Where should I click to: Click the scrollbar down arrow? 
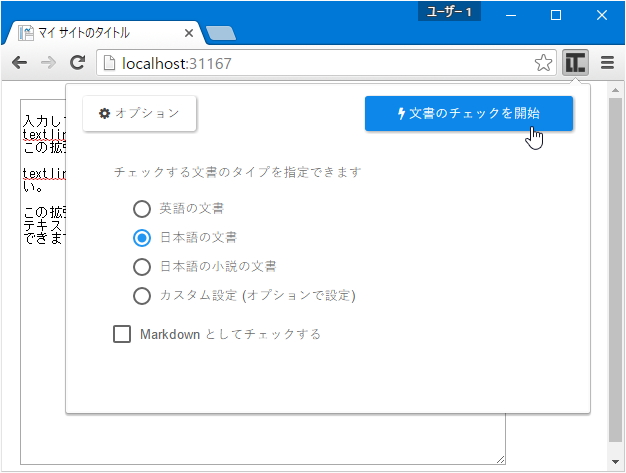coord(615,462)
